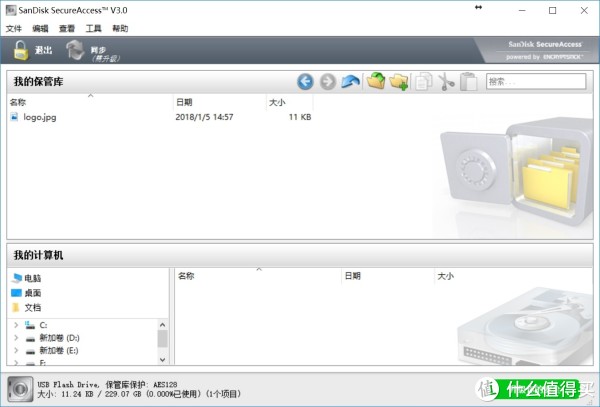600x407 pixels.
Task: Click the sync (upgrade required) icon
Action: coord(75,50)
